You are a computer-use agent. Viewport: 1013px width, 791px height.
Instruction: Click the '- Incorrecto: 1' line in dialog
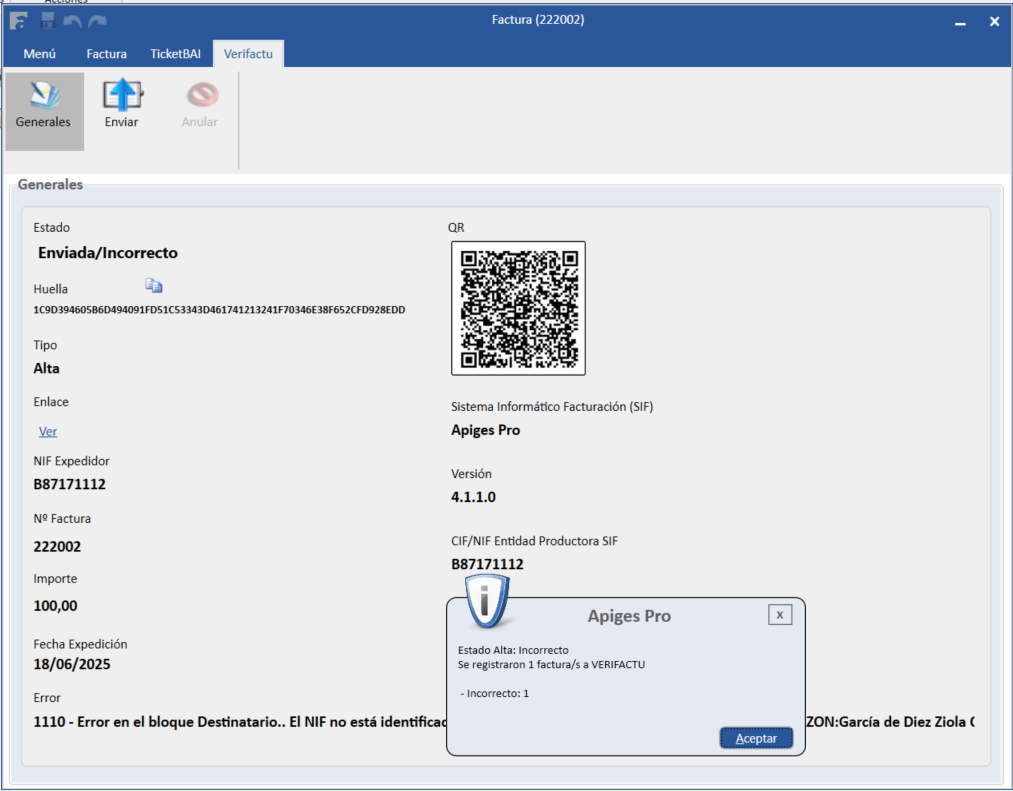pos(495,693)
